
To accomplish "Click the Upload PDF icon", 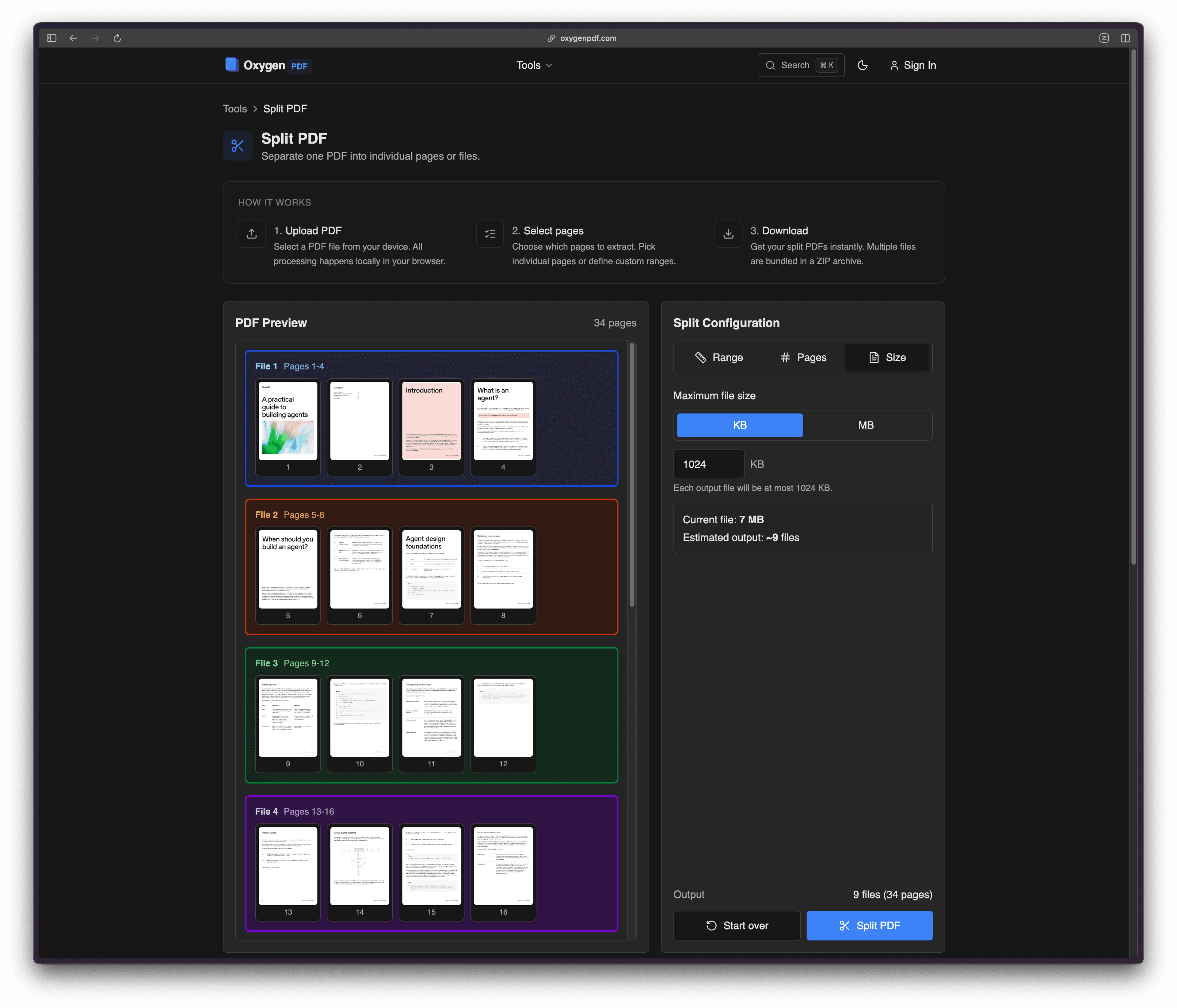I will point(252,234).
